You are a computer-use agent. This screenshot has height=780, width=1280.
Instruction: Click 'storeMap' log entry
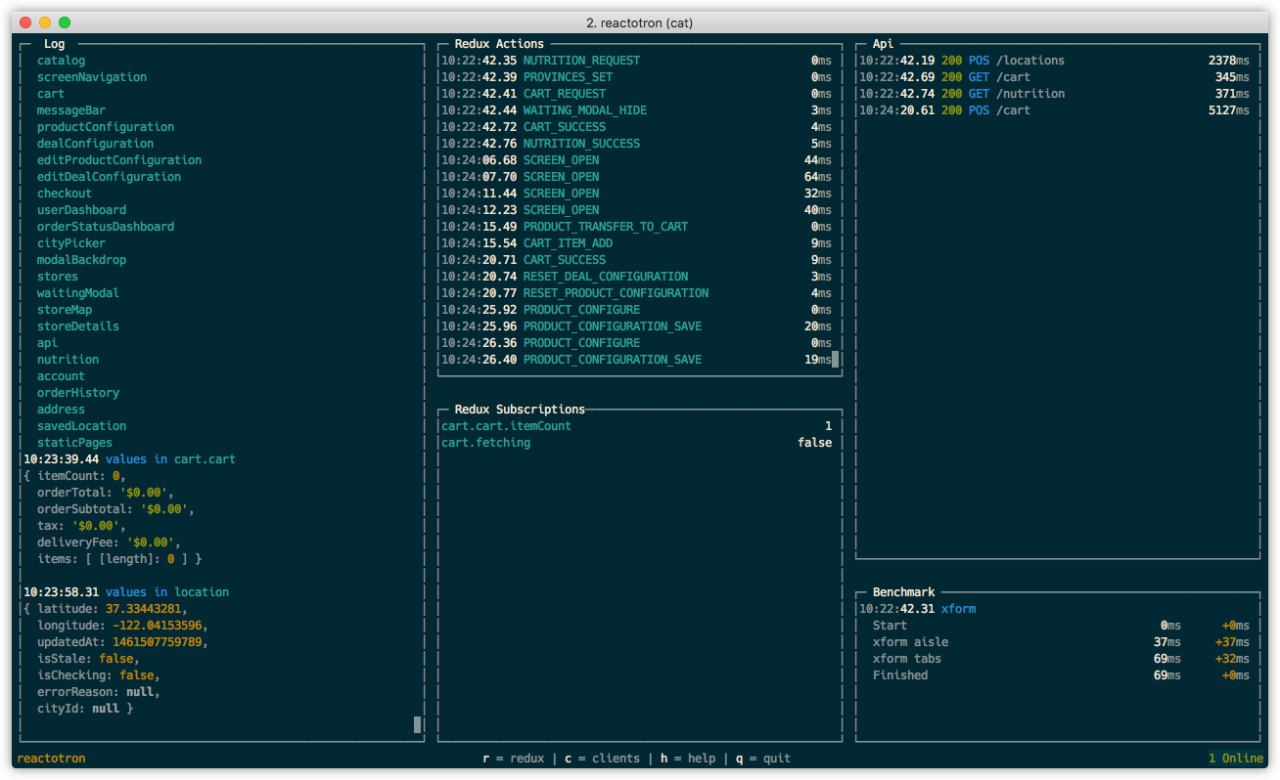pos(65,310)
